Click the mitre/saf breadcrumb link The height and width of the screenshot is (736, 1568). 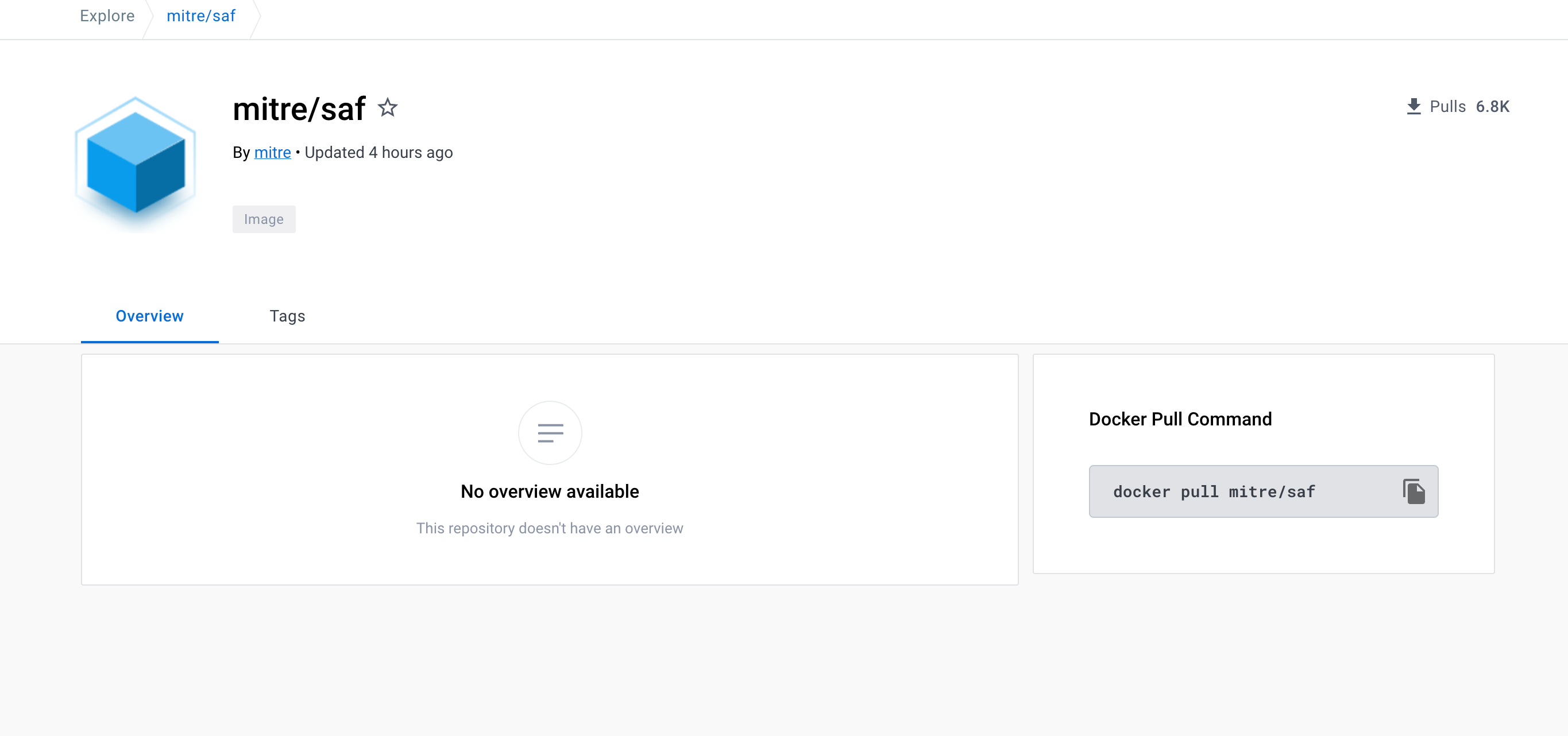point(201,16)
